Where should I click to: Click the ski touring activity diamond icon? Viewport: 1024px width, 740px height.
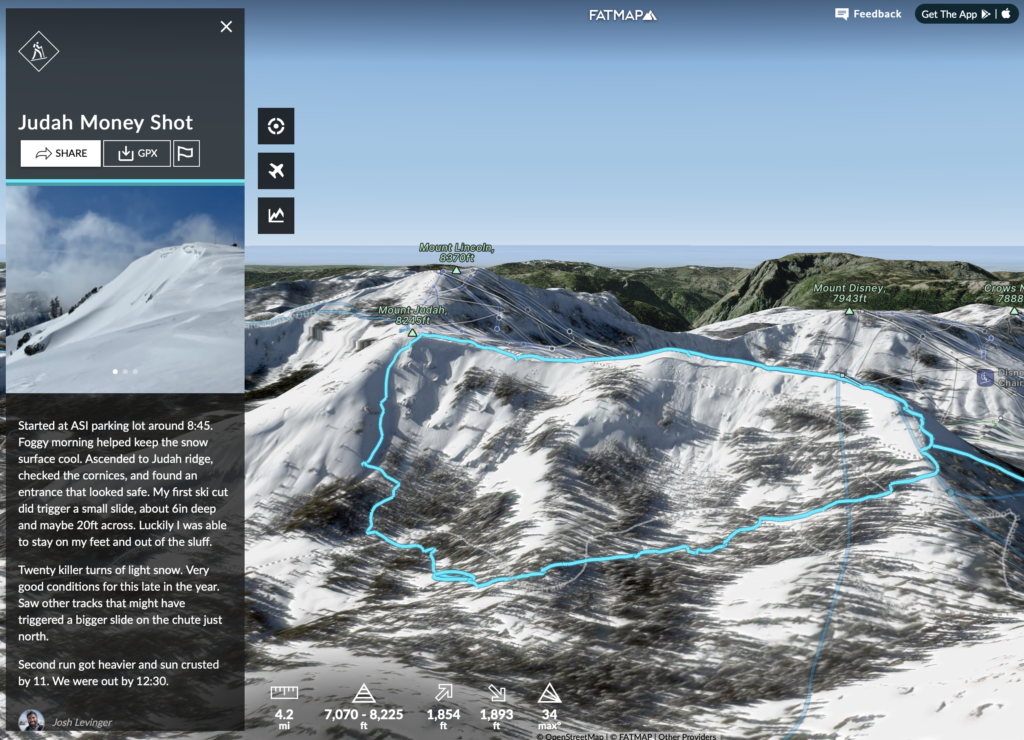[x=39, y=51]
